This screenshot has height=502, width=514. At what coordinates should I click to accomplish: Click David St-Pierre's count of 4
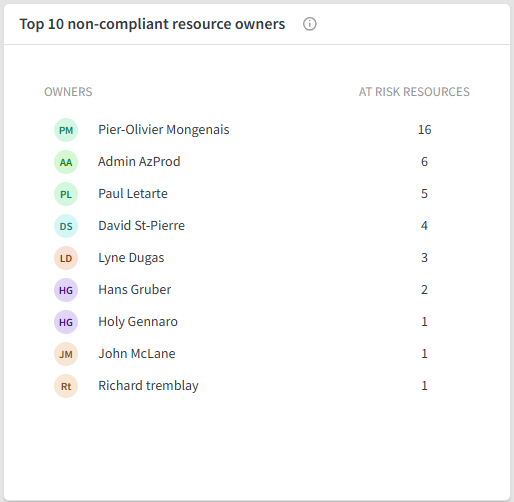(424, 226)
